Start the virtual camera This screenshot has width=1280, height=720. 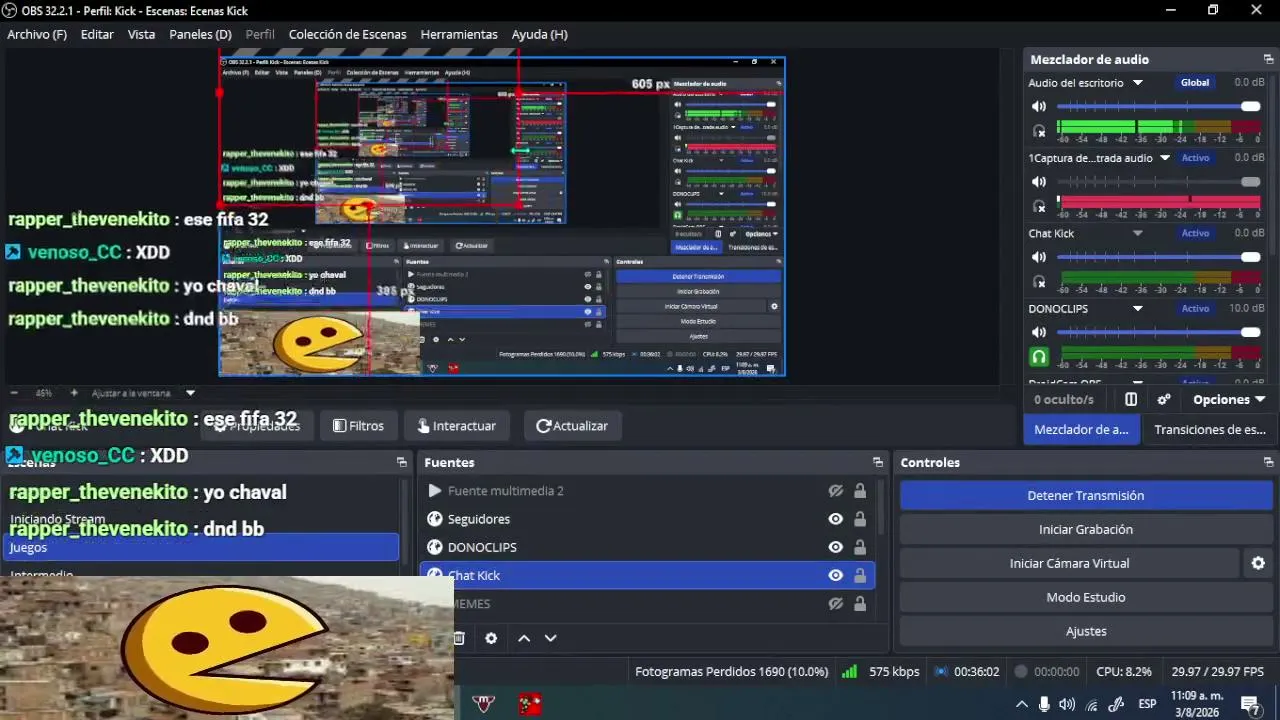coord(1069,563)
